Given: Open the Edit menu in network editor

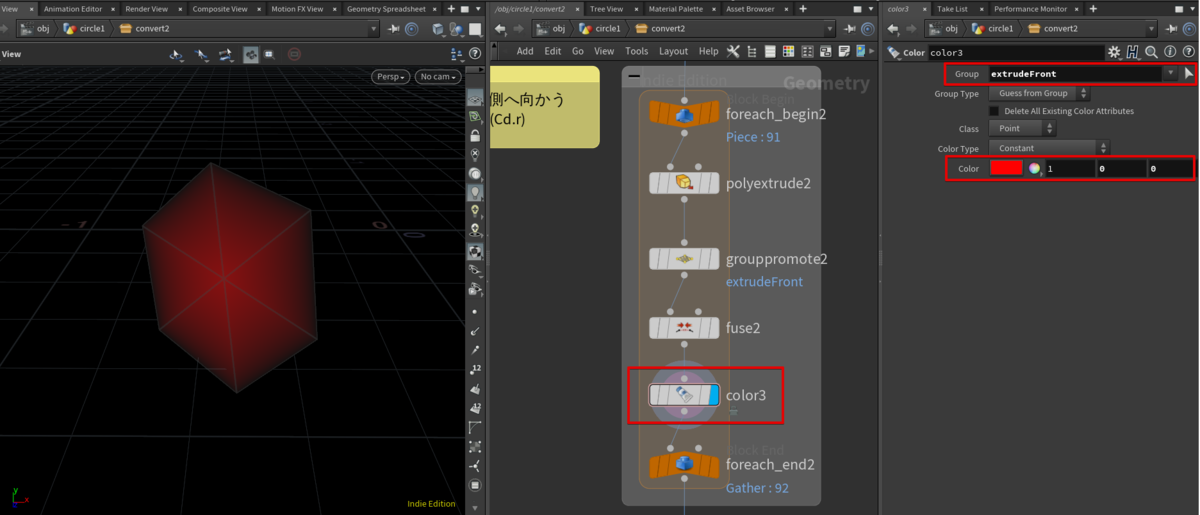Looking at the screenshot, I should [x=552, y=51].
